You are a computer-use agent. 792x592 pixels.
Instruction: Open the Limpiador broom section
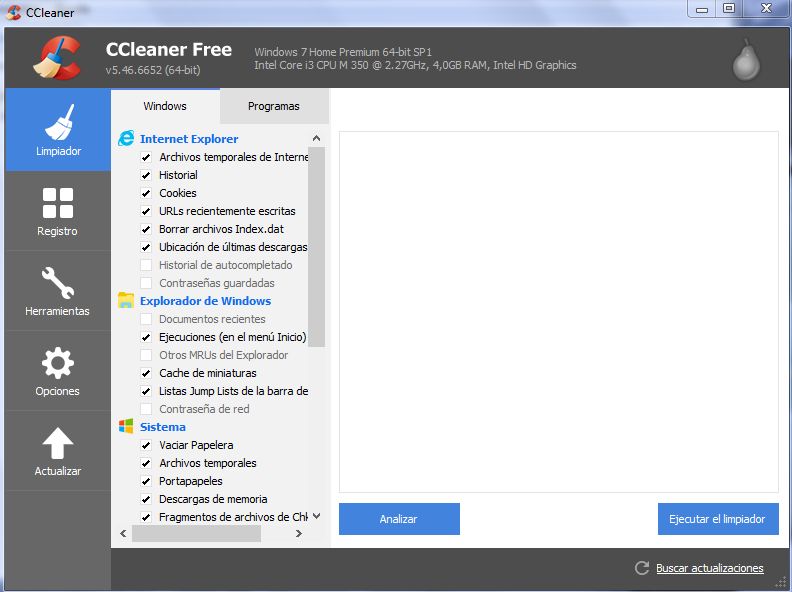pos(58,130)
